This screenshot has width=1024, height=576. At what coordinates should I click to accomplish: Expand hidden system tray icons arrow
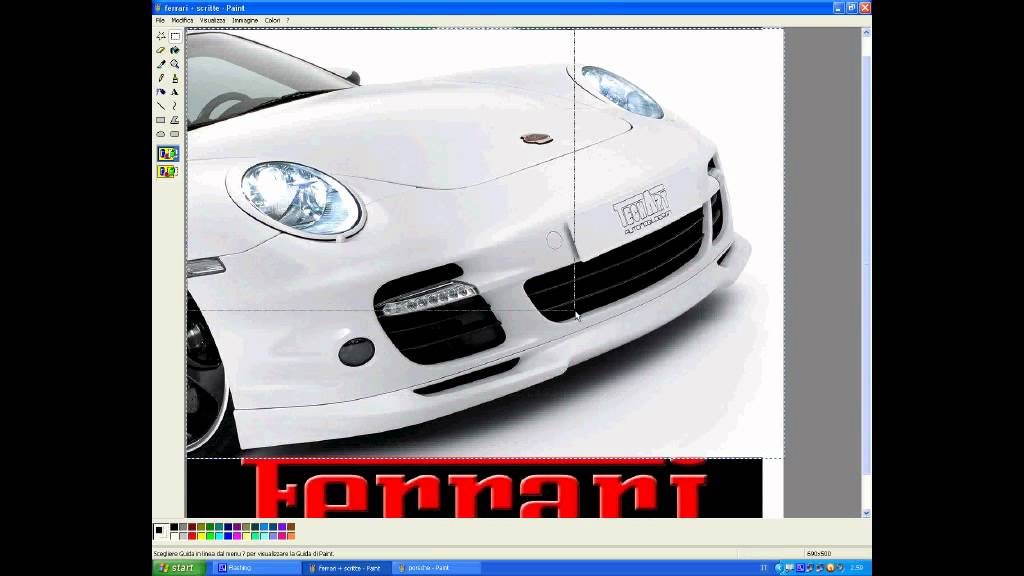779,568
